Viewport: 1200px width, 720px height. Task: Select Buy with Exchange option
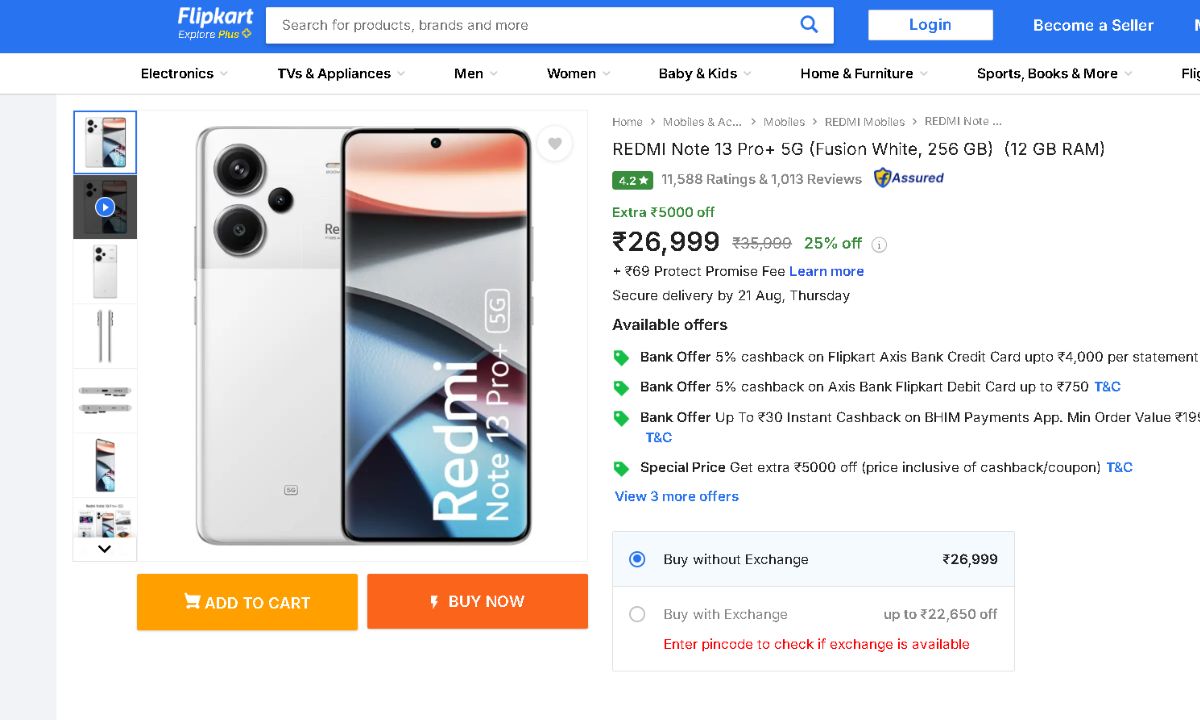(637, 614)
